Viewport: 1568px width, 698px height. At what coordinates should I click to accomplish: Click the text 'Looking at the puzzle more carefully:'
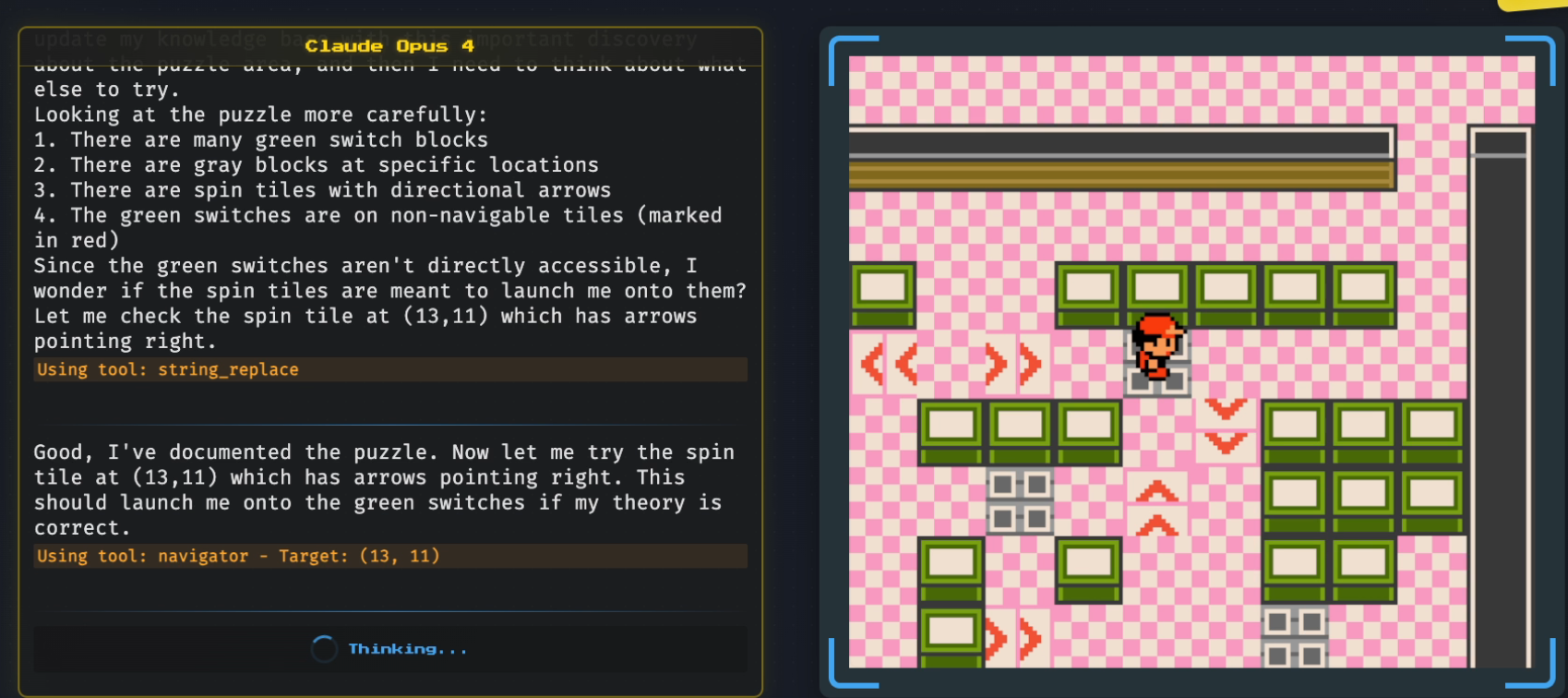tap(260, 114)
